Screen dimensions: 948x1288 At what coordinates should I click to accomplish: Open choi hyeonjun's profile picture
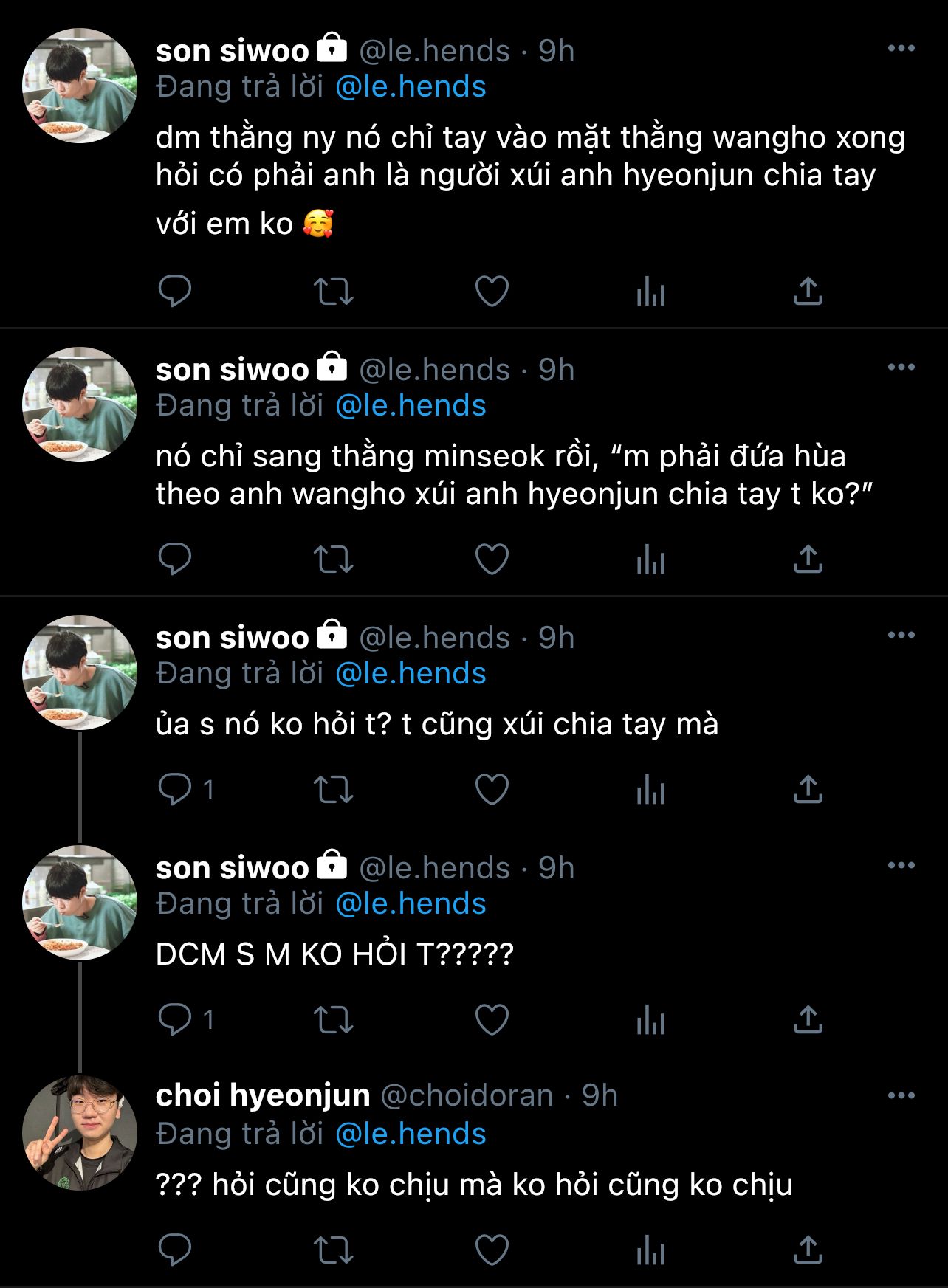pos(80,1132)
